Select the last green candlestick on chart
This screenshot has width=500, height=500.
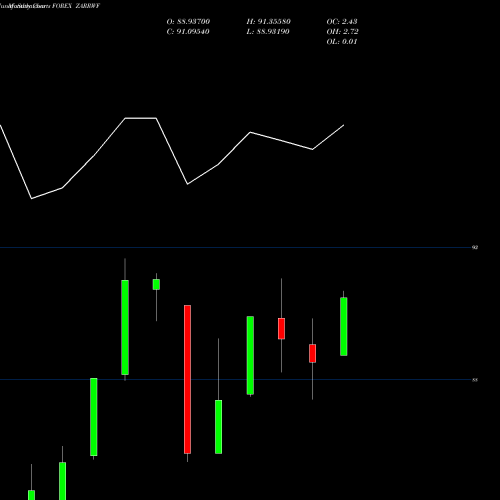click(344, 327)
